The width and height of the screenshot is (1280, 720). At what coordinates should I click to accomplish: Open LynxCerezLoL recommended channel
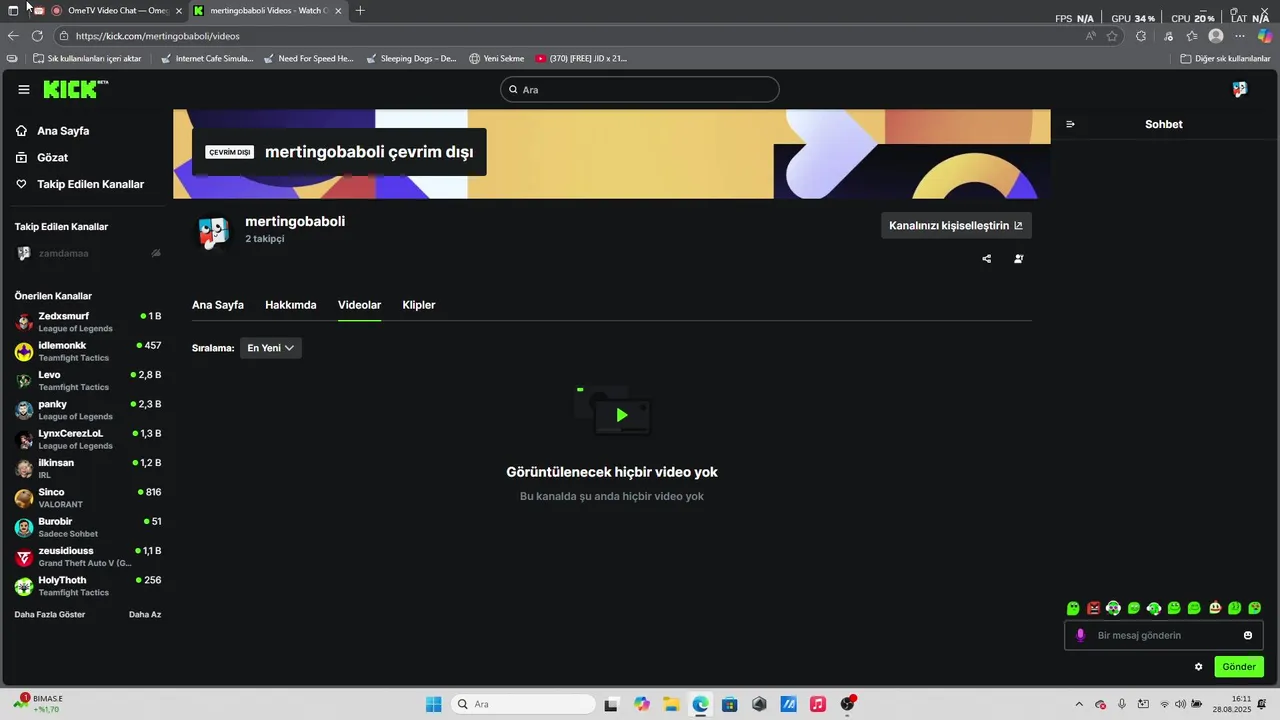[88, 439]
